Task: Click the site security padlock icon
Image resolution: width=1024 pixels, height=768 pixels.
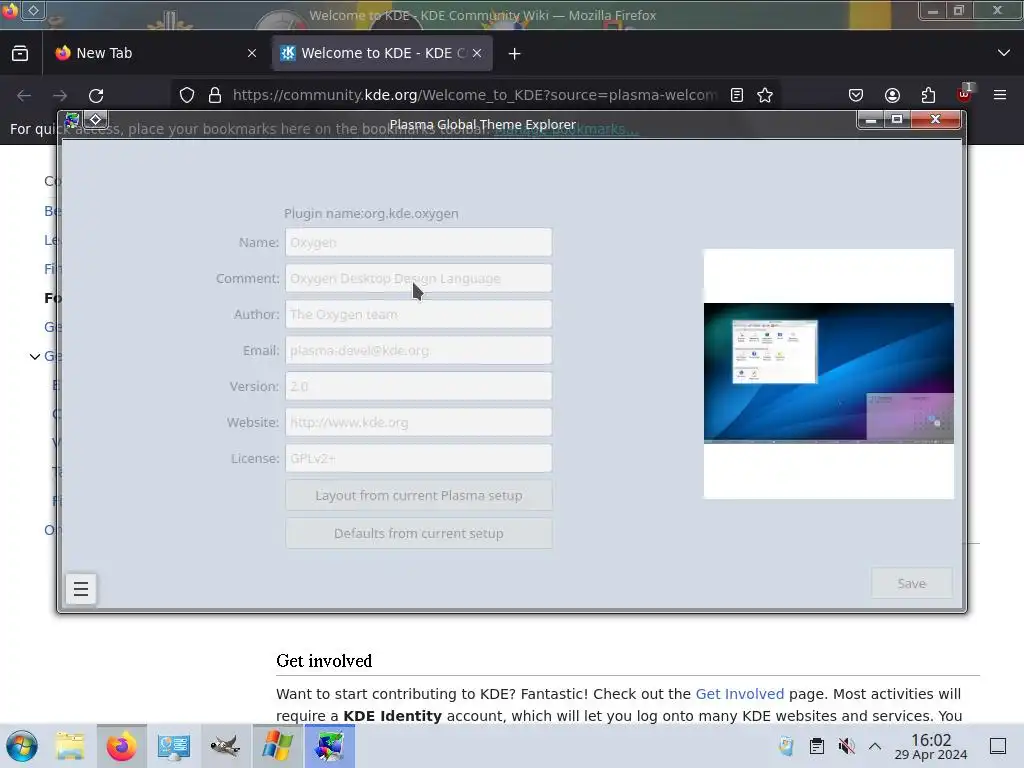Action: tap(215, 95)
